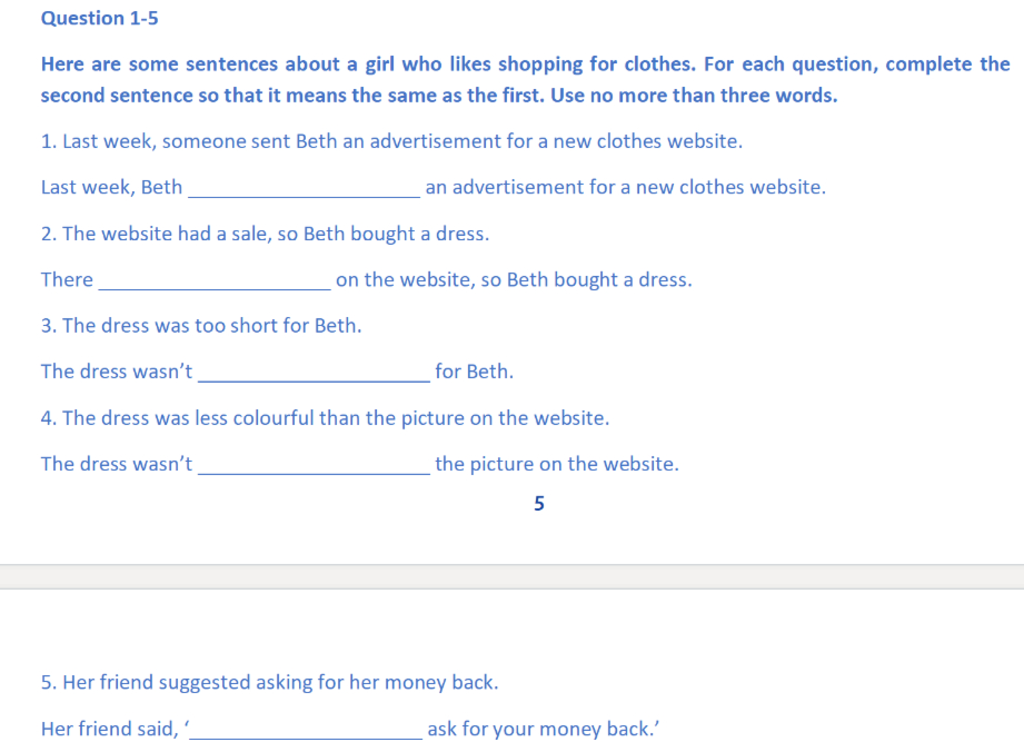Click 'an advertisement for a new clothes website' ending

pyautogui.click(x=626, y=187)
